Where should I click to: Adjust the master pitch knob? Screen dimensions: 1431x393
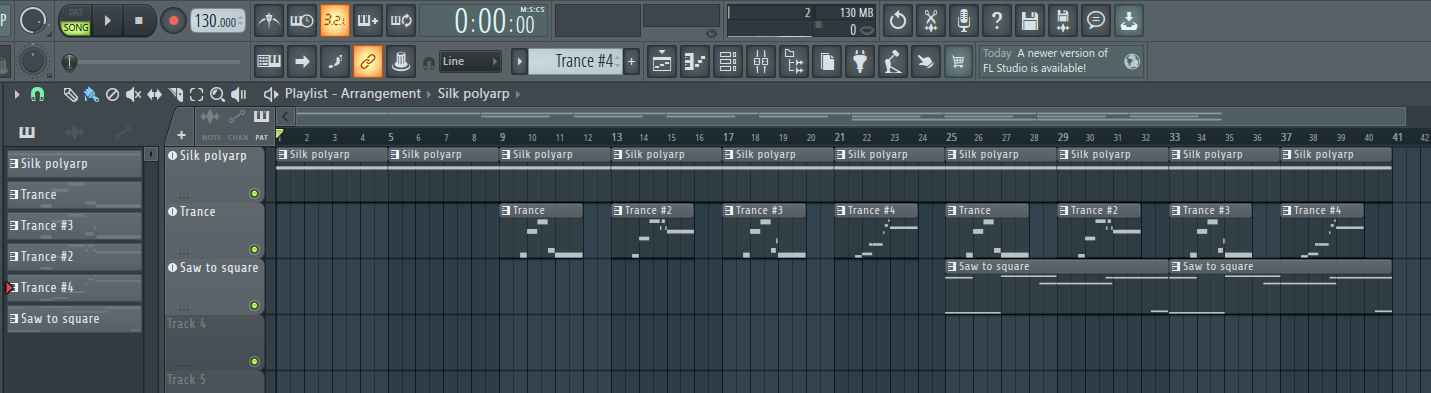coord(33,62)
